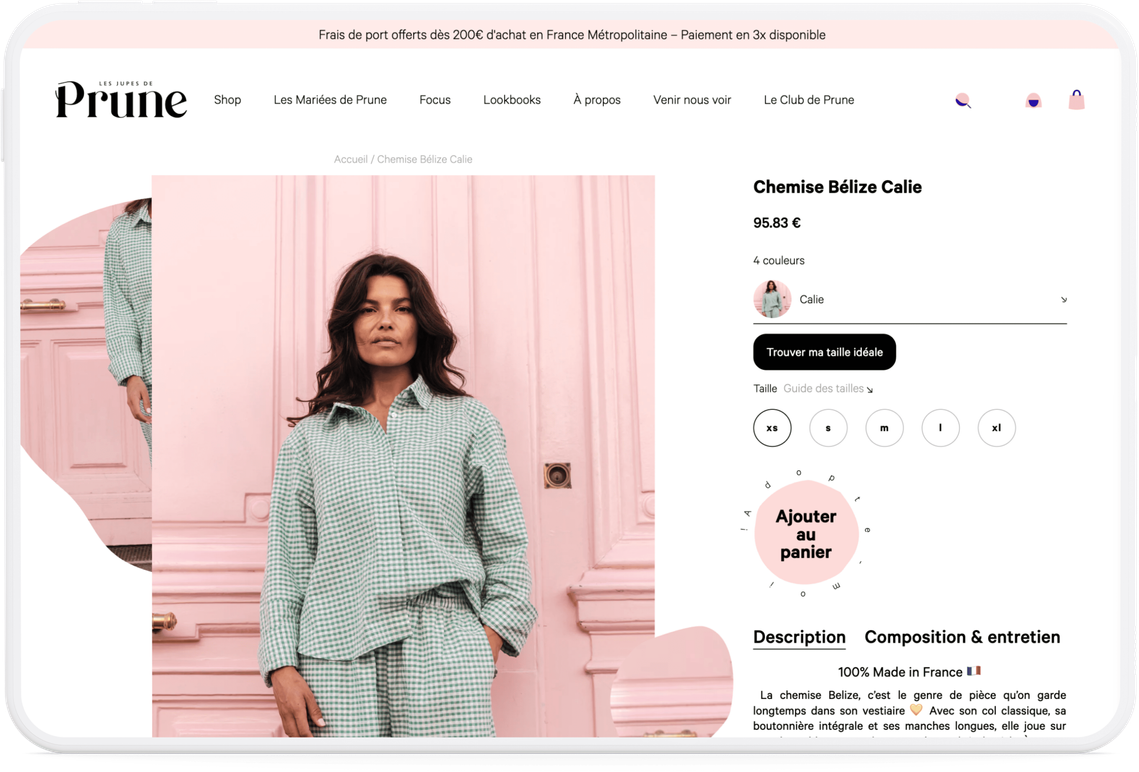Choose size l
The image size is (1139, 772).
[941, 428]
